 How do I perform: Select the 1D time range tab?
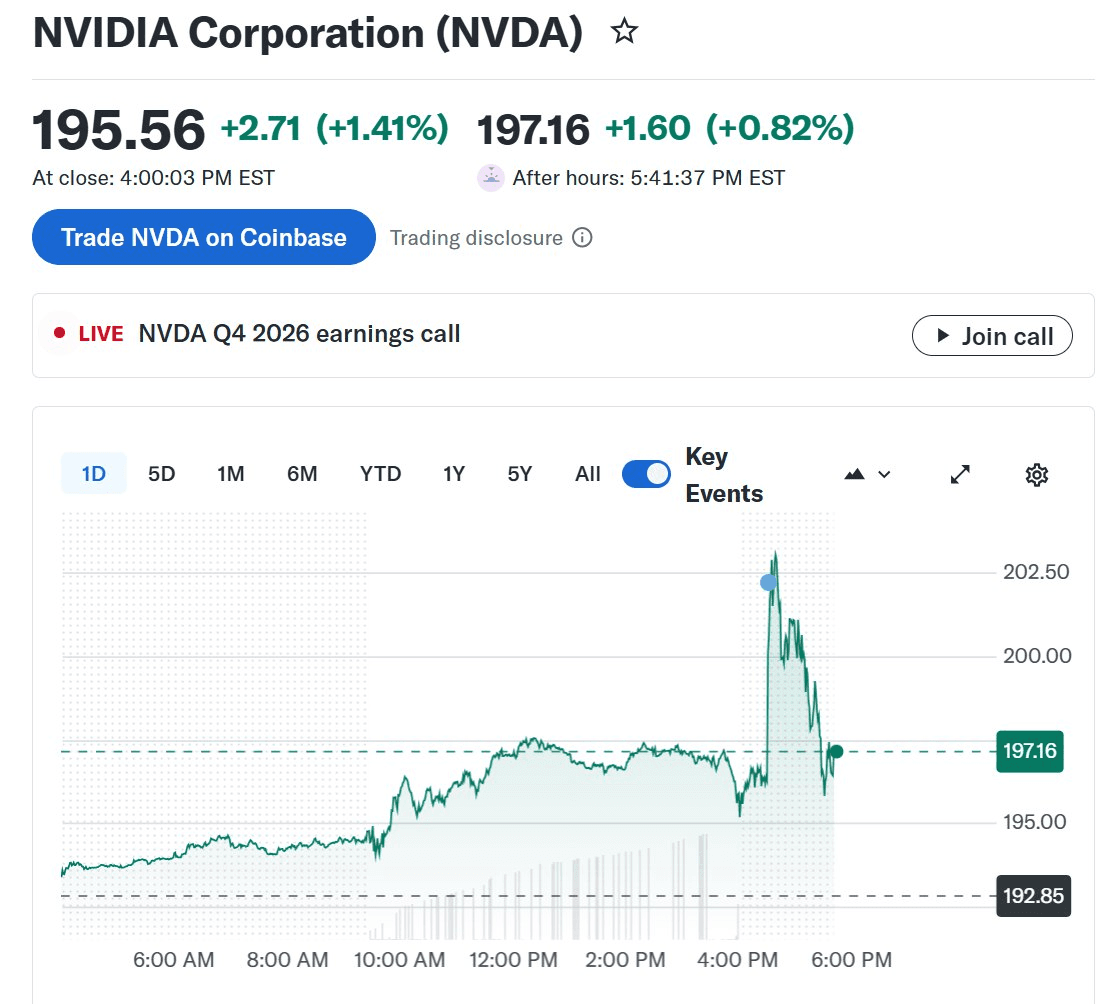pyautogui.click(x=93, y=474)
